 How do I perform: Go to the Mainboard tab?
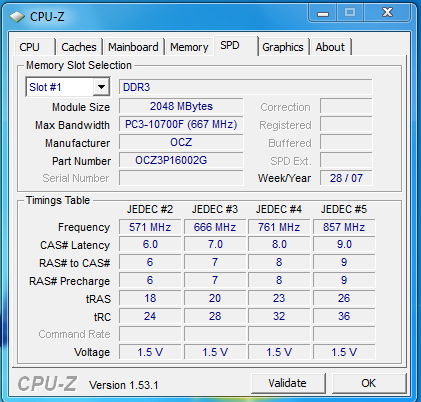(133, 47)
